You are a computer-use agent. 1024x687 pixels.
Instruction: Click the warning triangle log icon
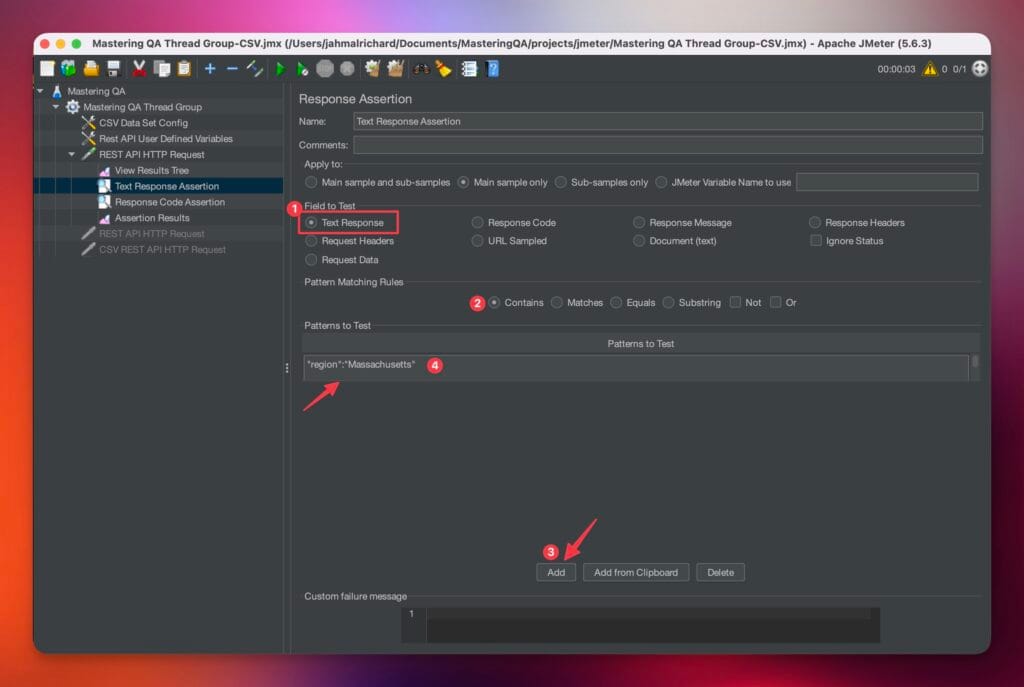coord(929,69)
